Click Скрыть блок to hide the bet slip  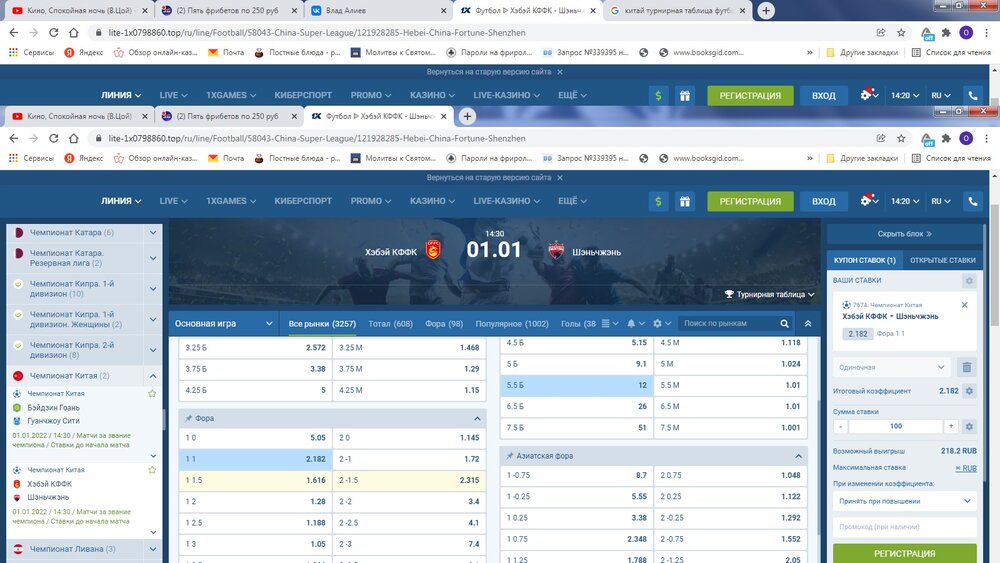tap(904, 234)
